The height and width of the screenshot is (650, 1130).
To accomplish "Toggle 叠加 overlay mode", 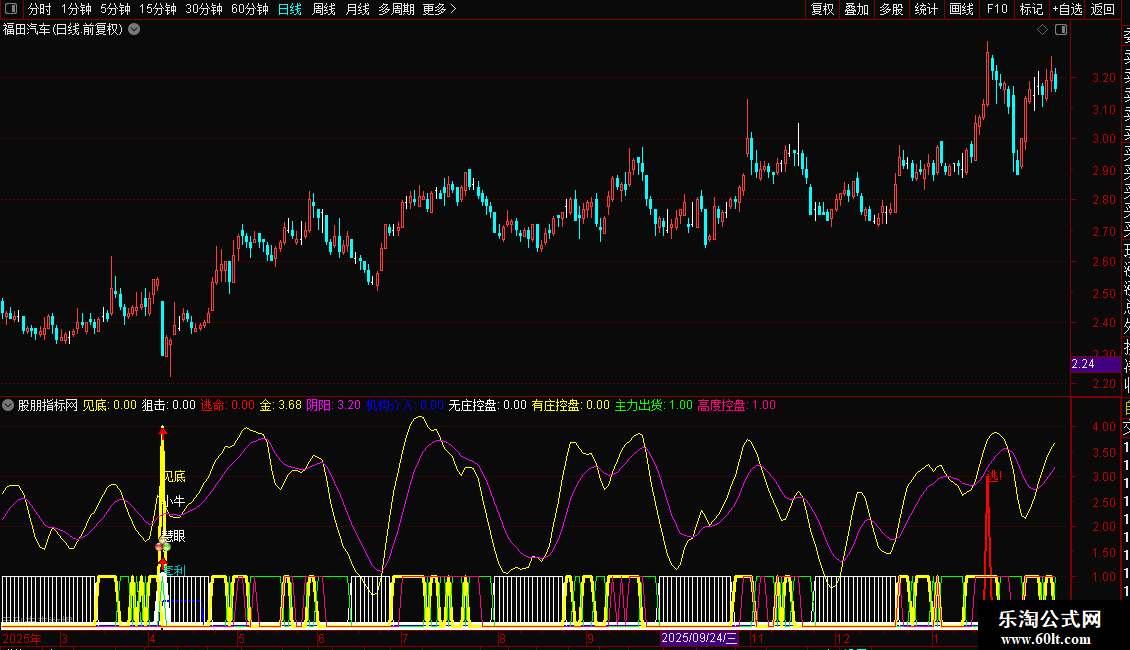I will click(x=856, y=9).
